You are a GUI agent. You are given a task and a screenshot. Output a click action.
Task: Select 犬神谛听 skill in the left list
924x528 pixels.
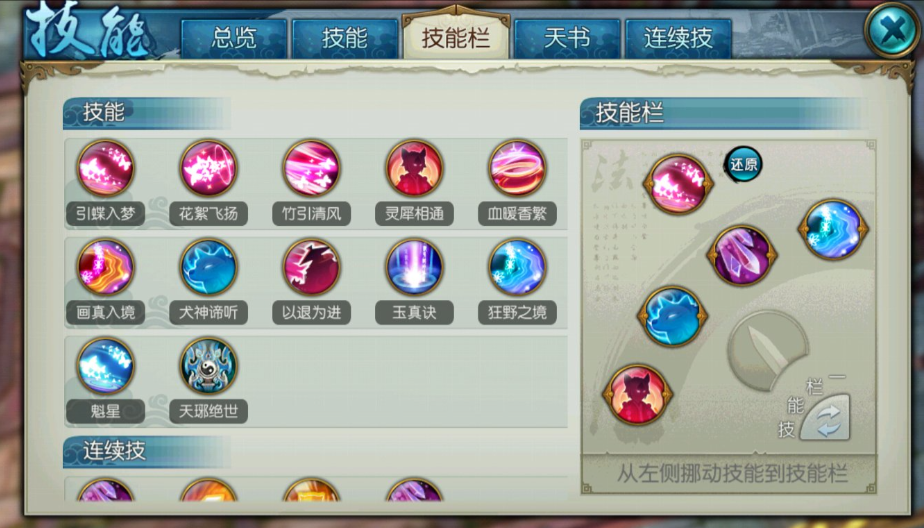point(209,267)
